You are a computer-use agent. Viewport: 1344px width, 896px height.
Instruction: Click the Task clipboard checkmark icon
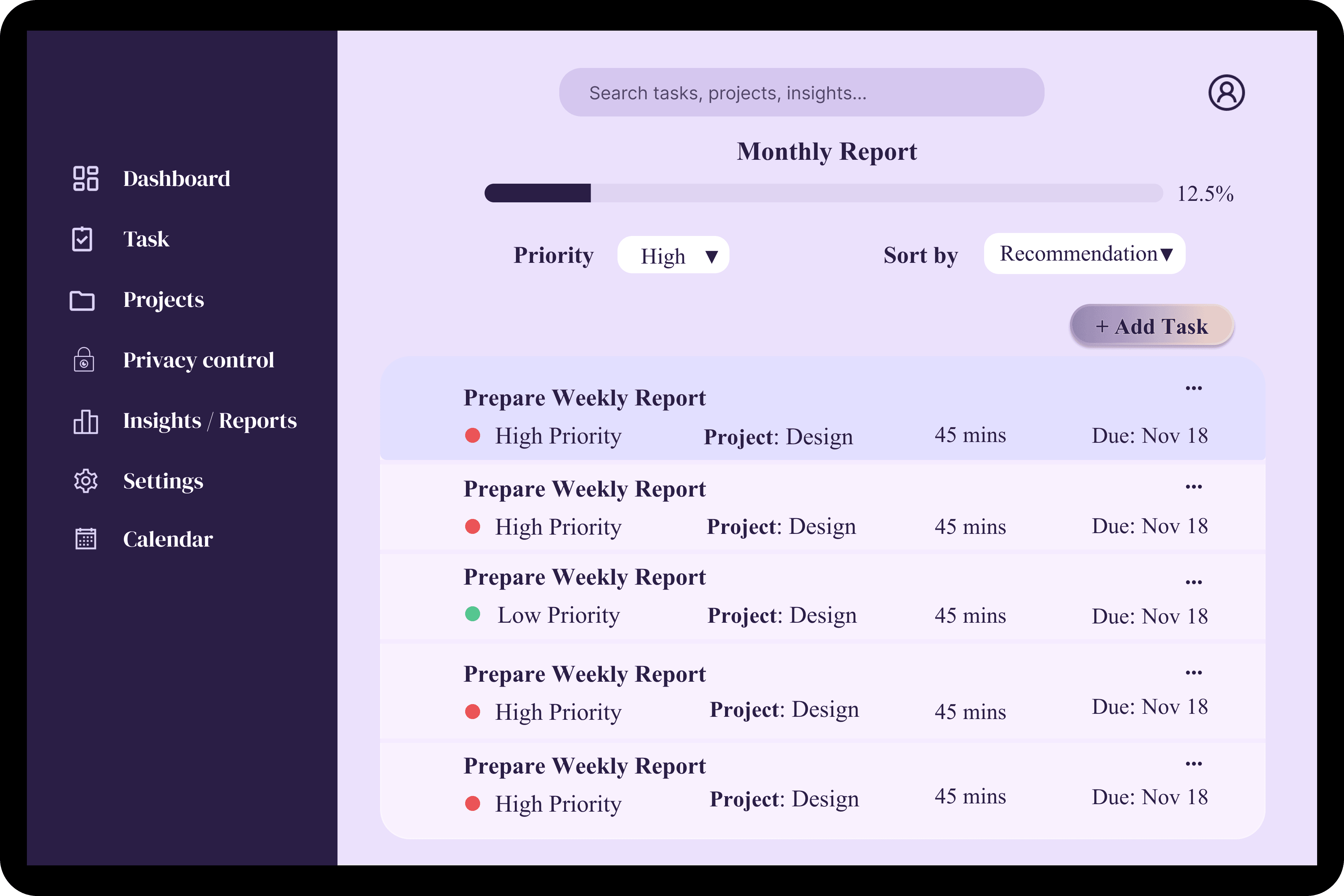tap(82, 239)
